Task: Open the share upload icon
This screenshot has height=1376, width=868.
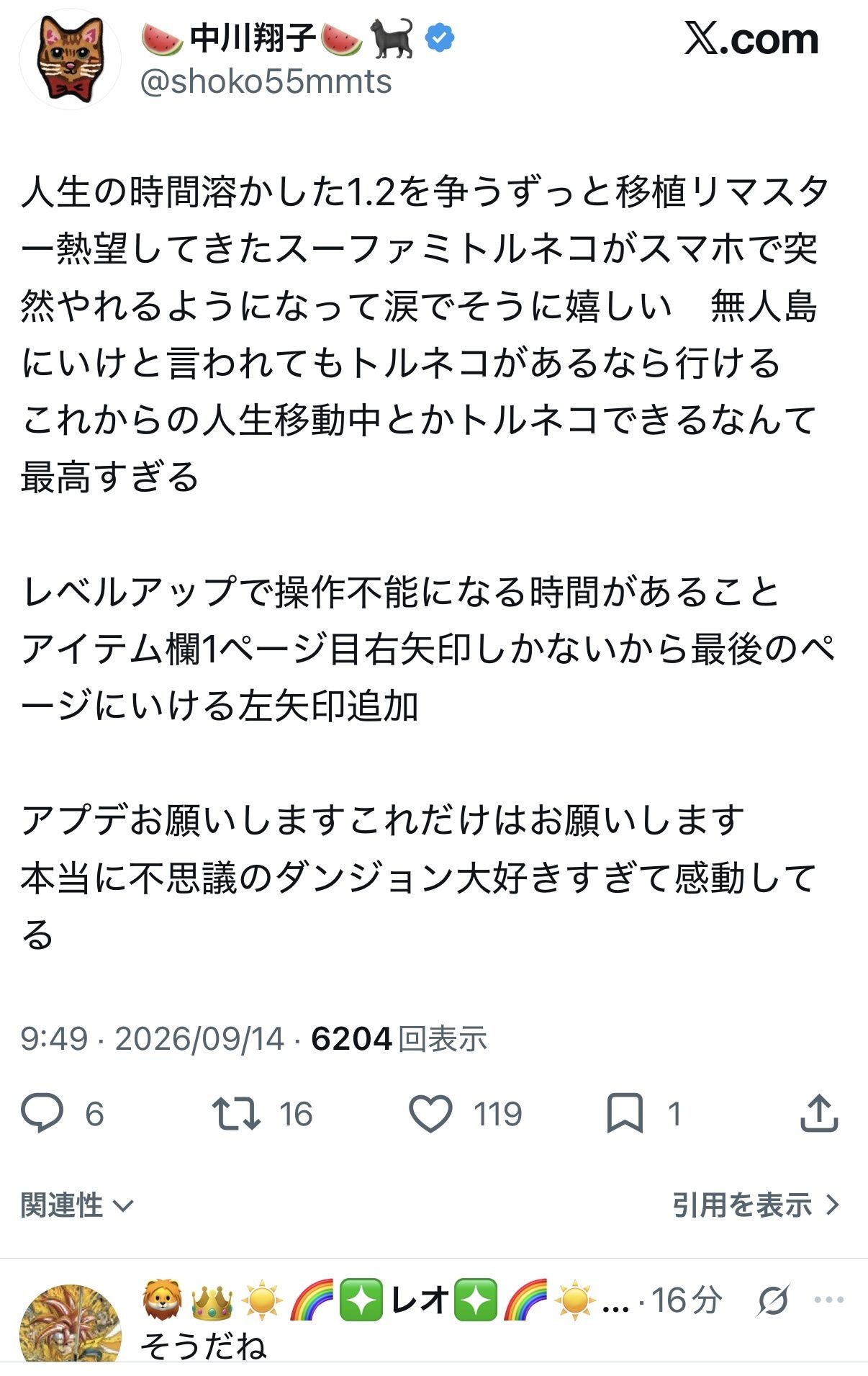Action: pyautogui.click(x=819, y=1113)
